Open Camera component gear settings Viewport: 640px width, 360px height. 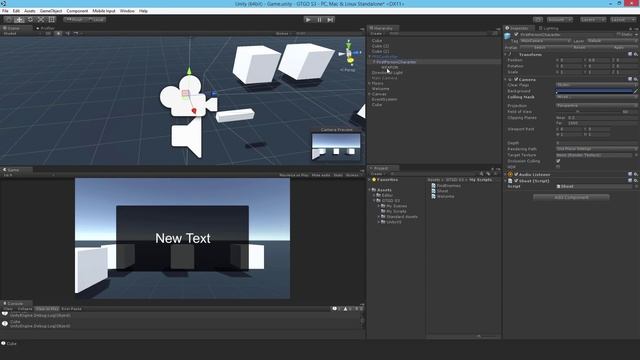636,79
